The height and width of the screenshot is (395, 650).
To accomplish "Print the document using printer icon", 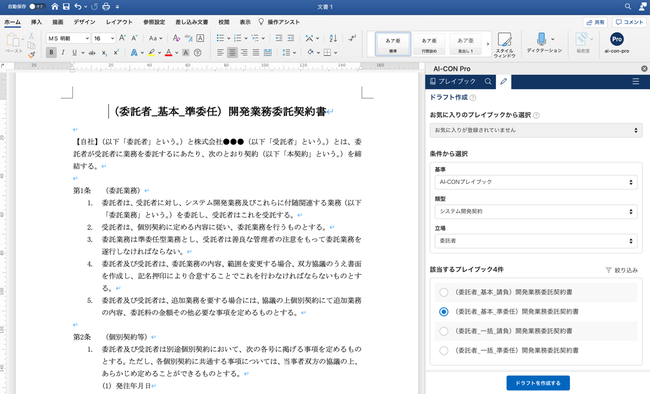I will click(106, 7).
